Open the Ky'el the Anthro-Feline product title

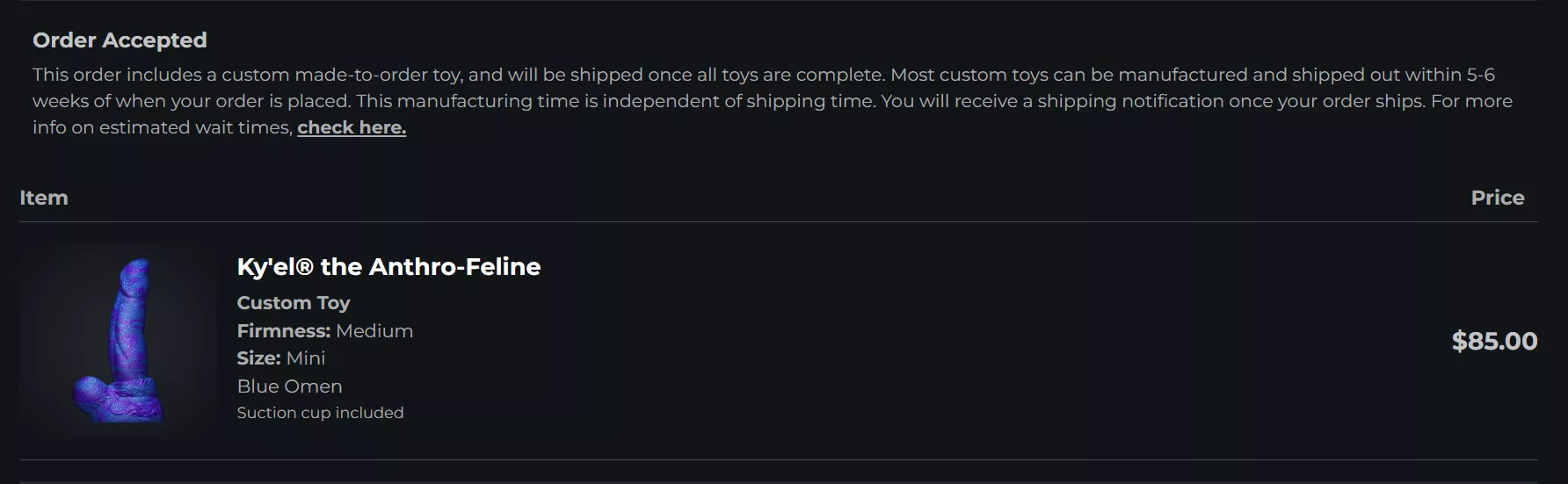pyautogui.click(x=388, y=267)
